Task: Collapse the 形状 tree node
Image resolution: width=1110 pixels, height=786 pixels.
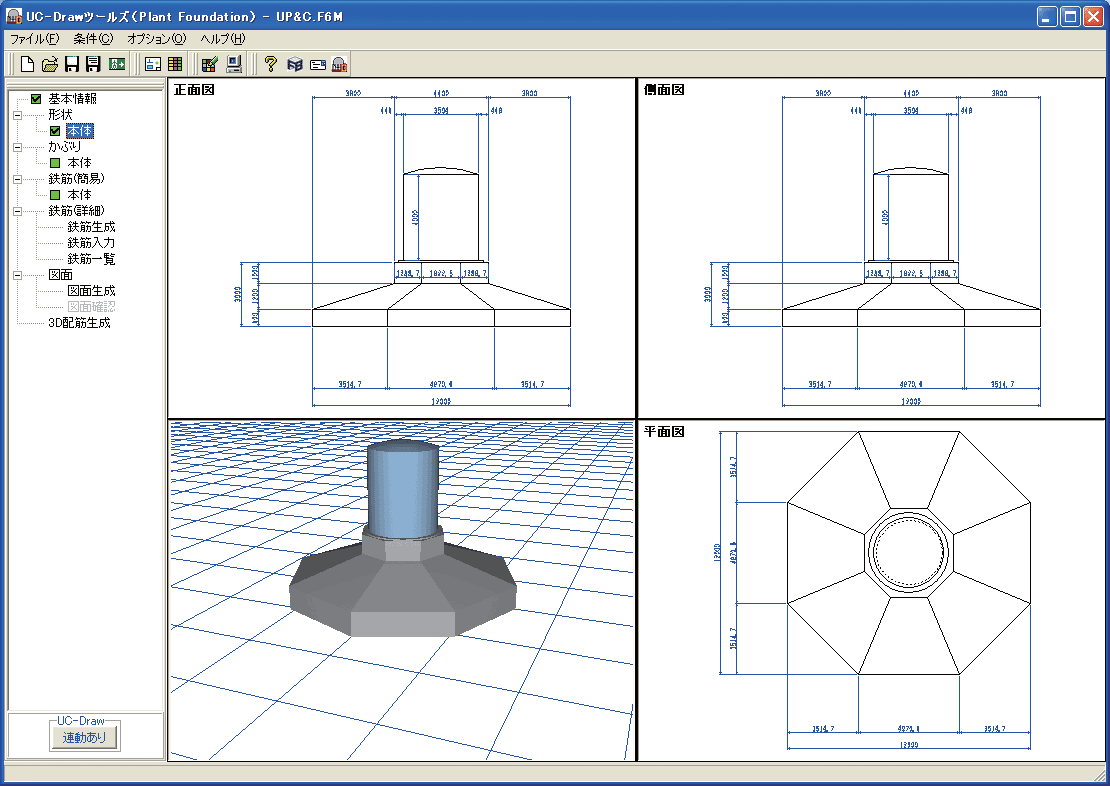Action: [17, 115]
